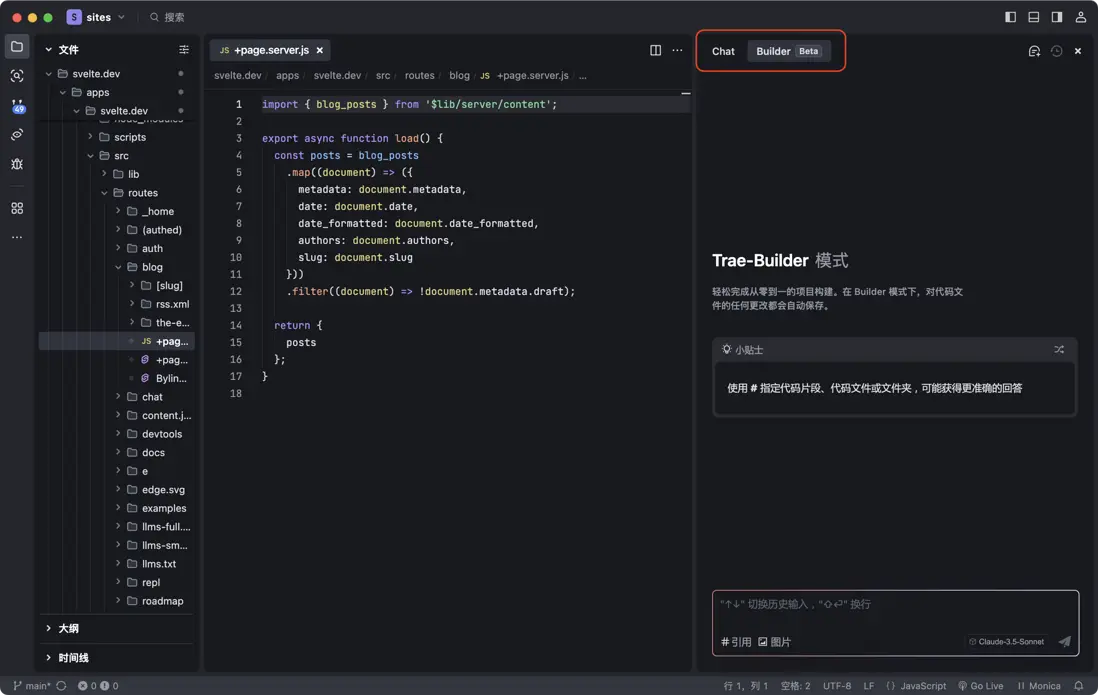Open the source control icon in activity bar
This screenshot has width=1098, height=695.
[x=17, y=105]
